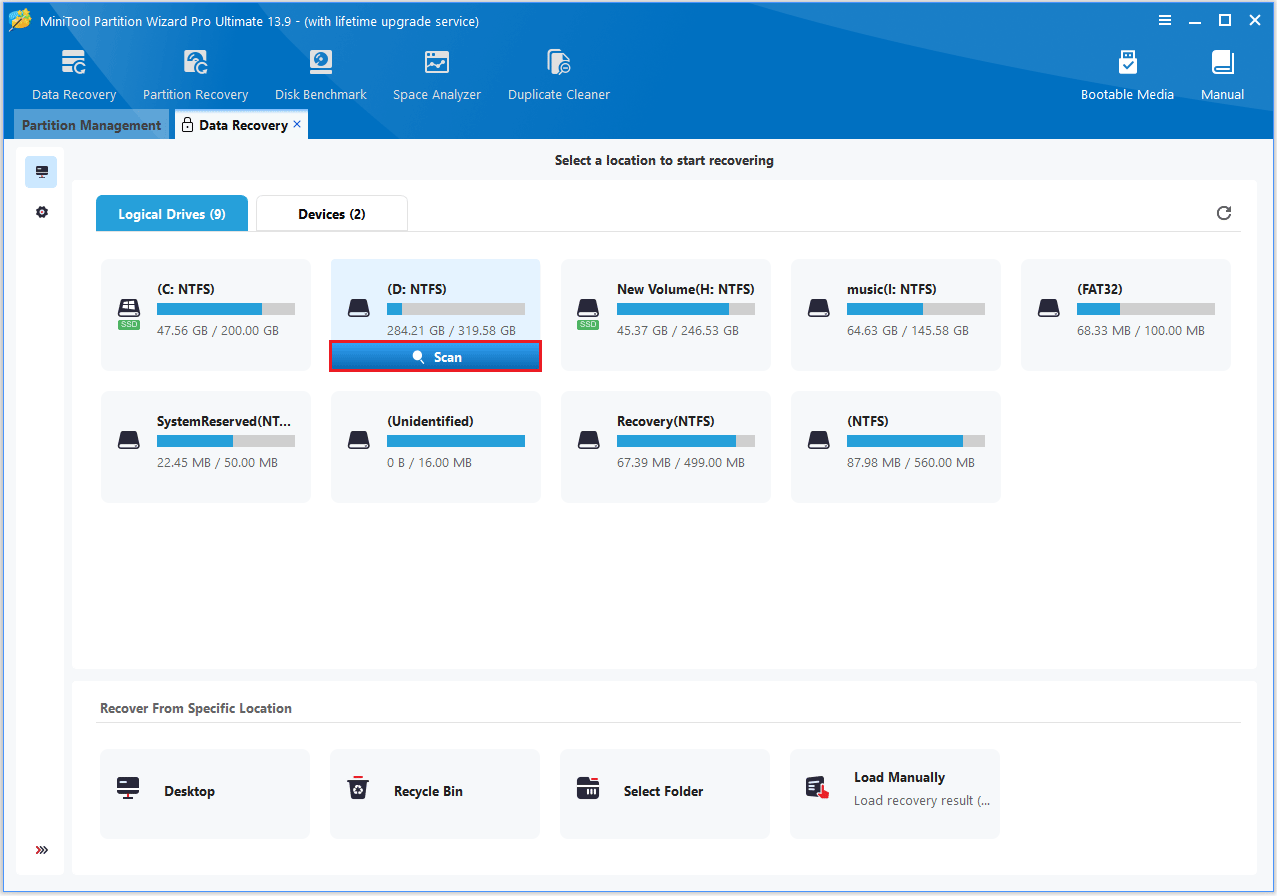Click the usage bar of Recovery (NTFS)
Screen dimensions: 1277x896
[x=686, y=441]
